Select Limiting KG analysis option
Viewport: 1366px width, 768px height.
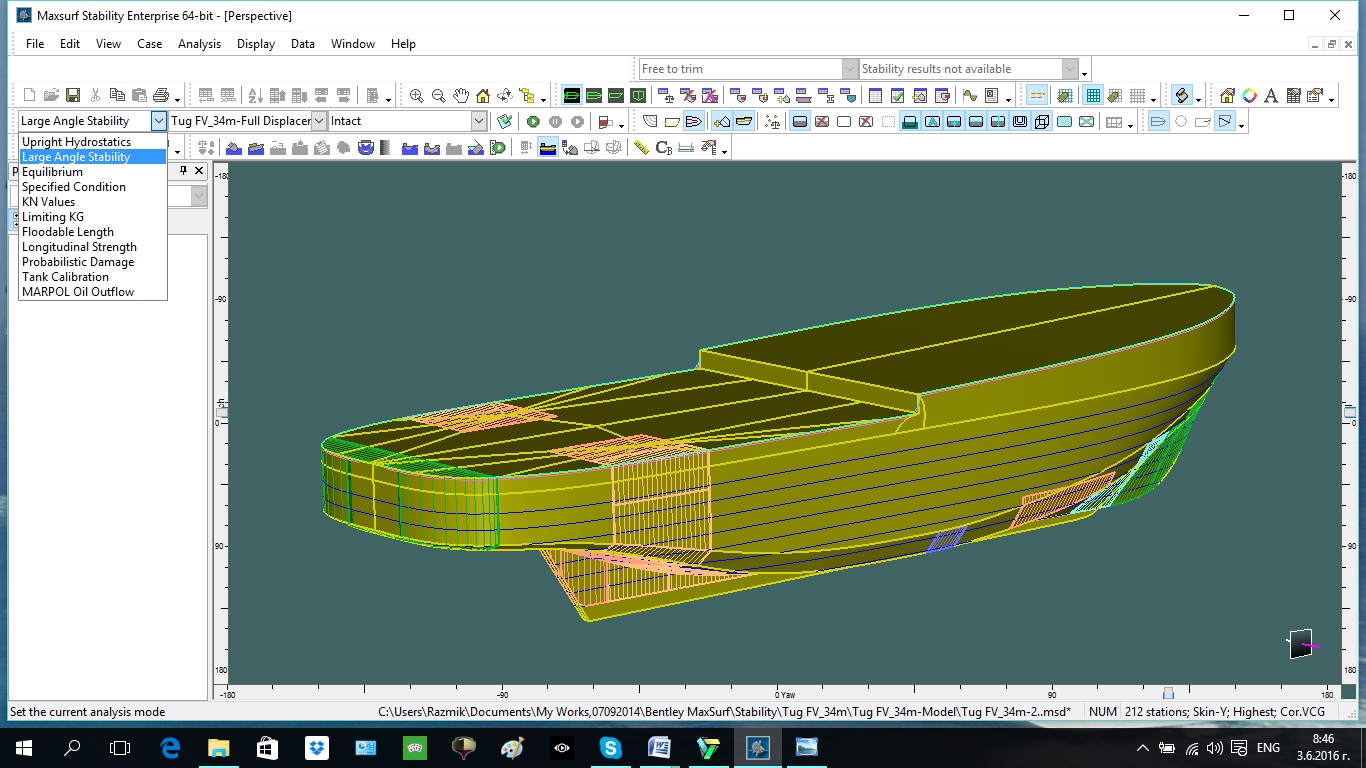(x=53, y=217)
